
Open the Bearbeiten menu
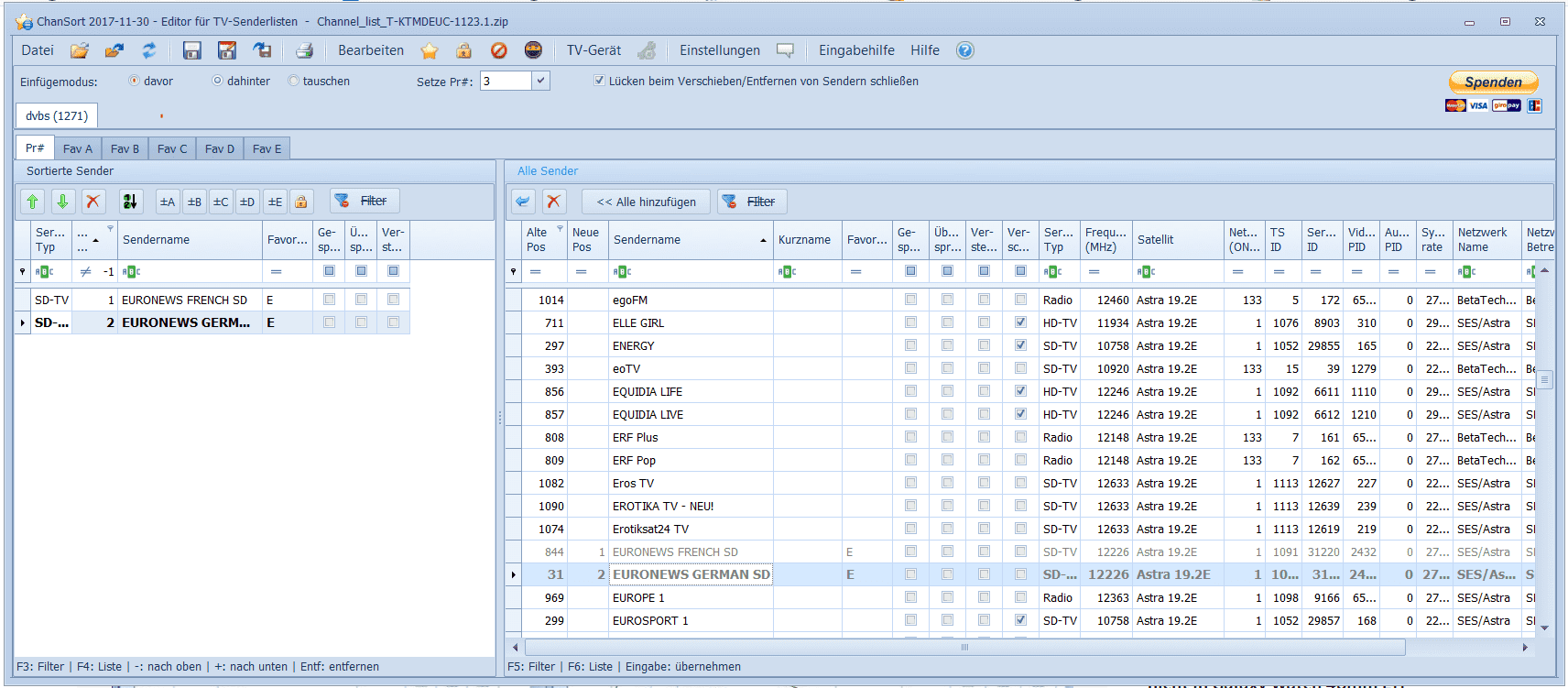(371, 50)
